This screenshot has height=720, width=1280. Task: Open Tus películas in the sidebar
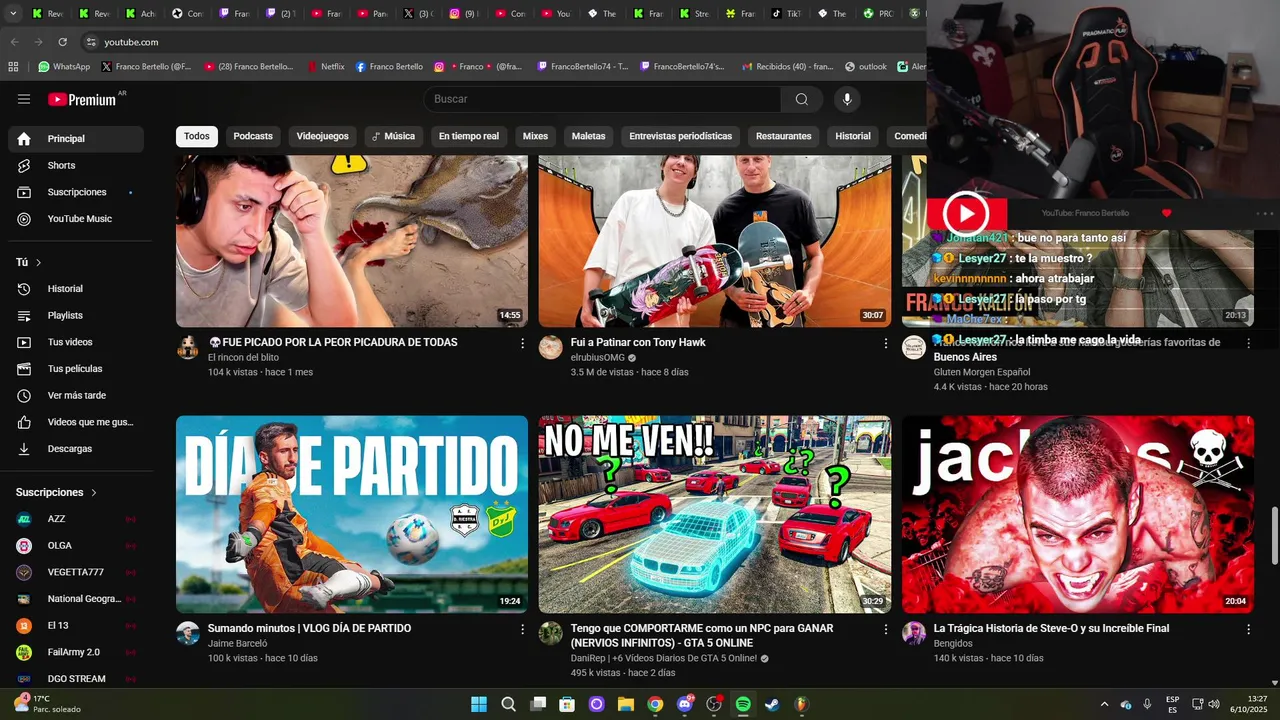[x=76, y=369]
